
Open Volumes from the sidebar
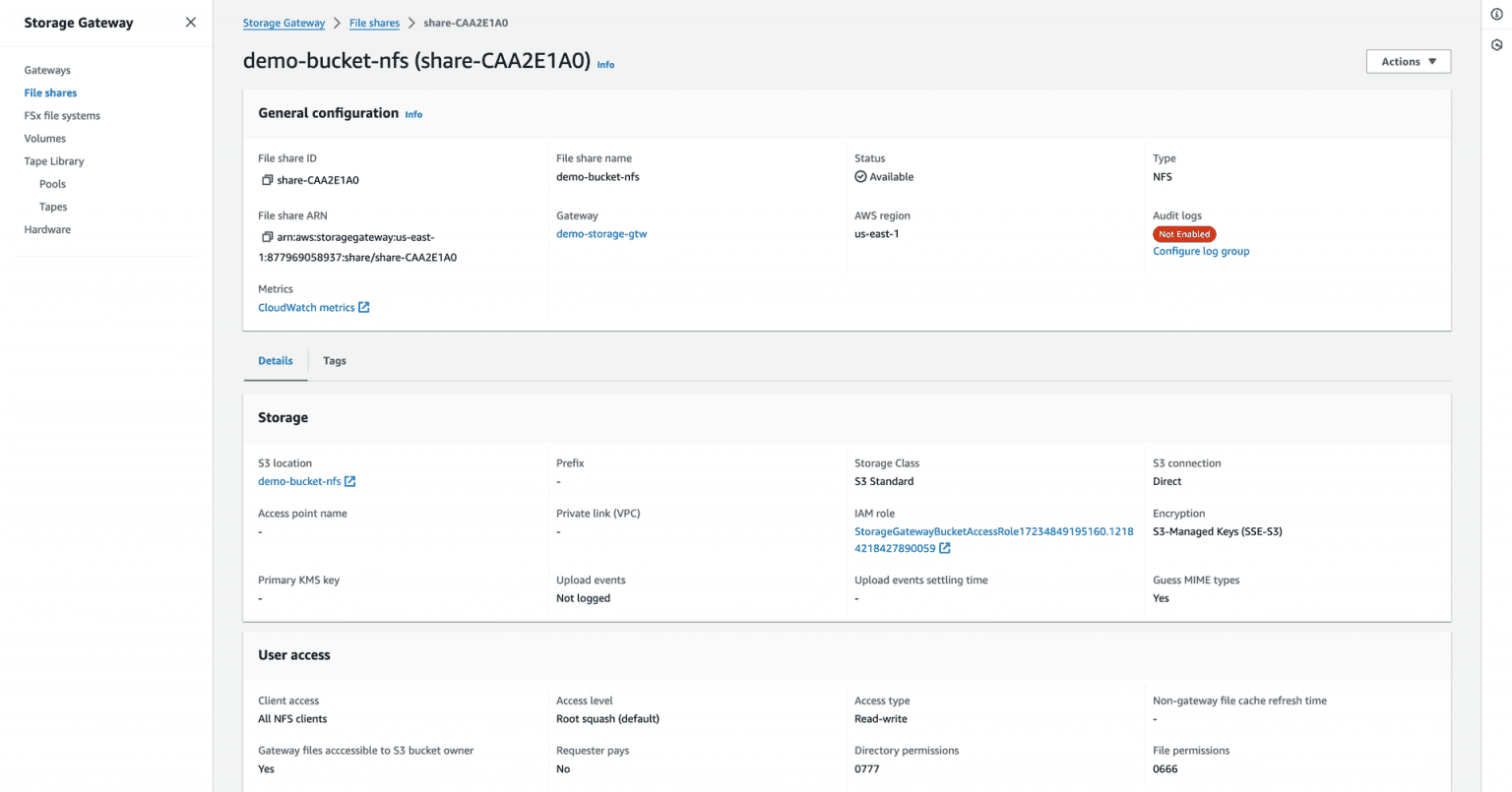click(44, 138)
